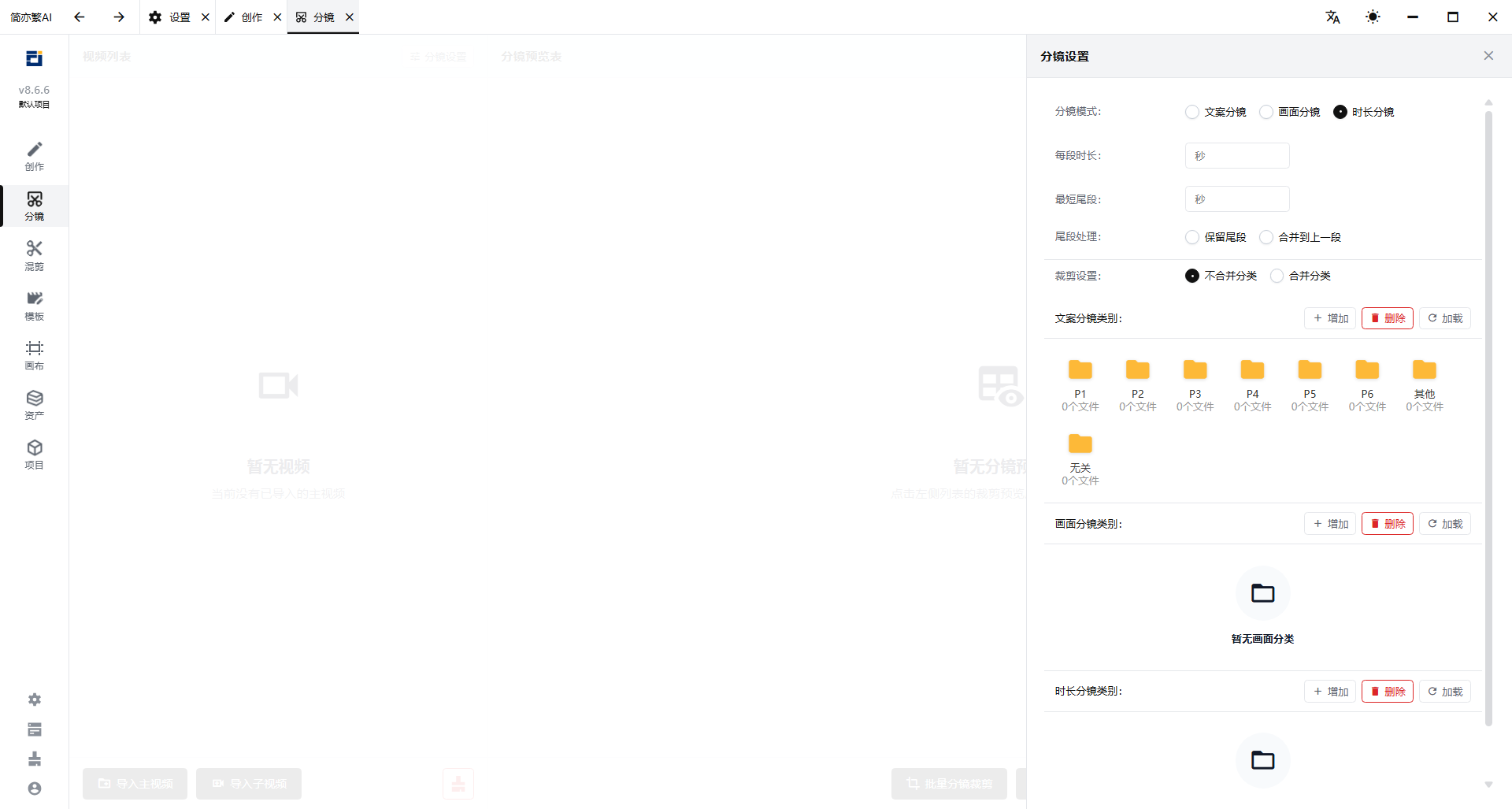Navigate forward with the right arrow
This screenshot has height=809, width=1512.
(119, 17)
